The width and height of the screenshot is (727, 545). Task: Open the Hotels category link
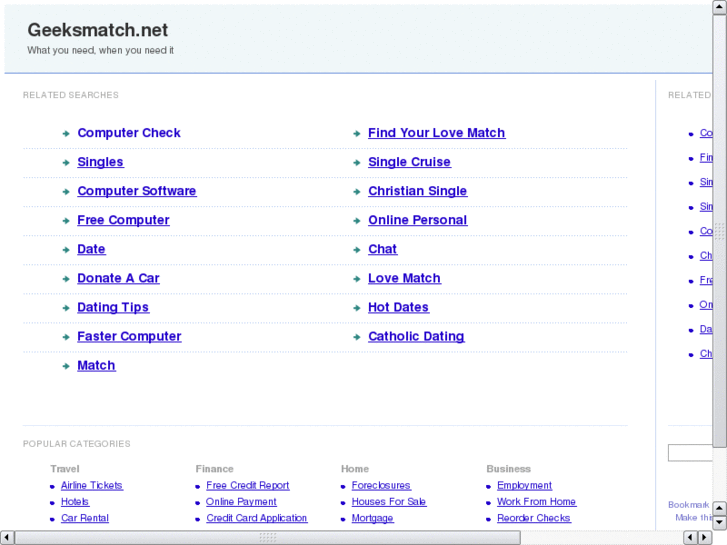(x=75, y=502)
